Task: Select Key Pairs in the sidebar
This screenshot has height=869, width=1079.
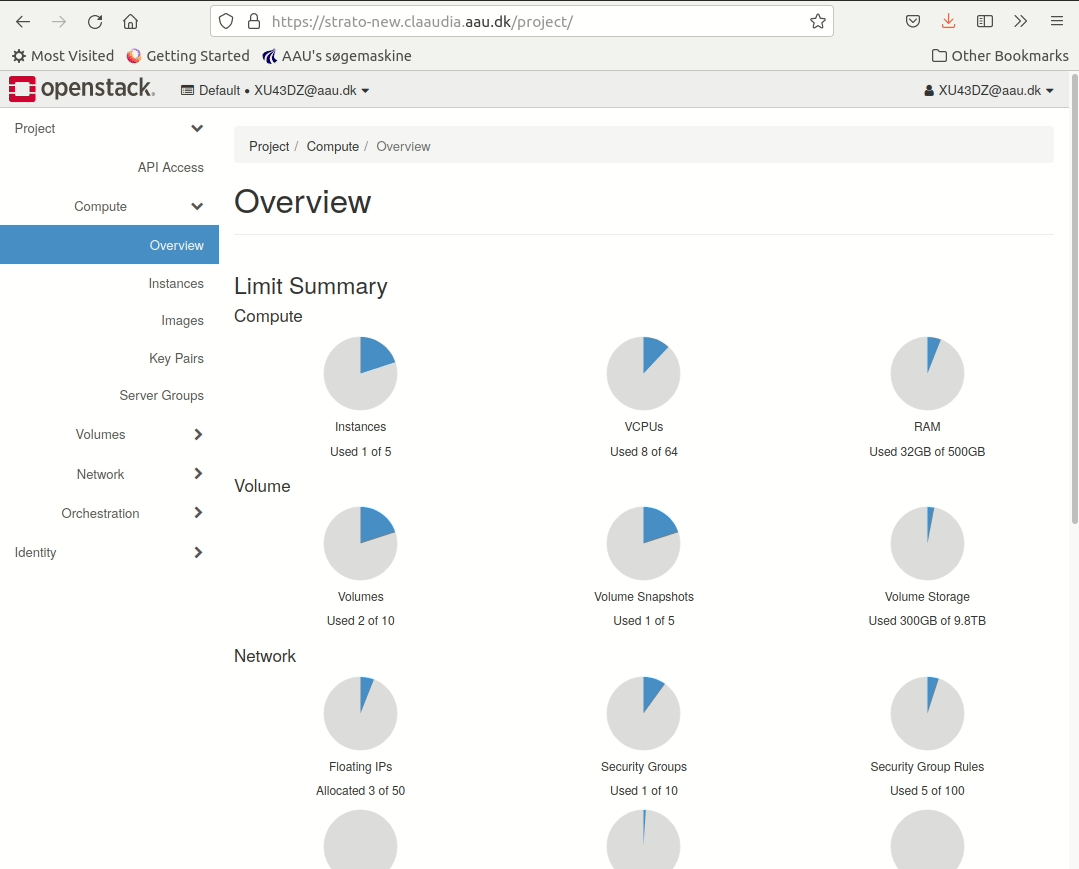Action: click(x=176, y=358)
